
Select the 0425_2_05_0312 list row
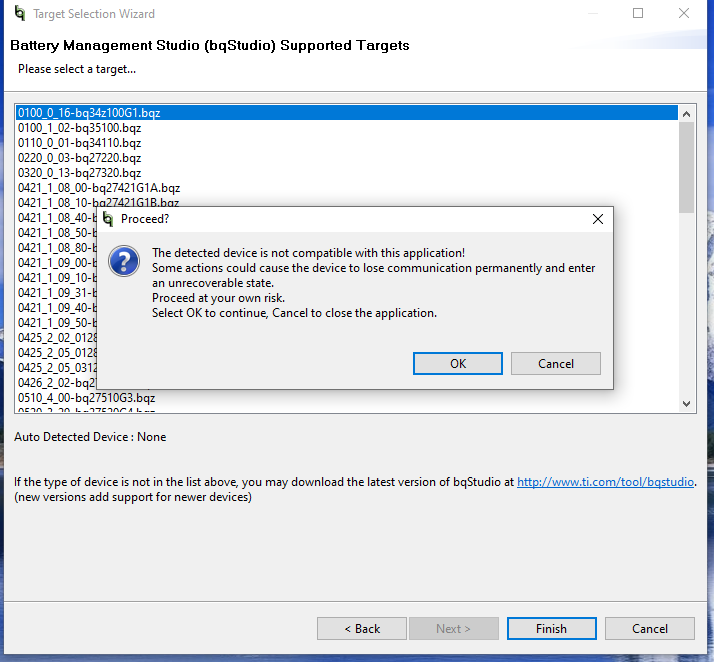click(56, 368)
